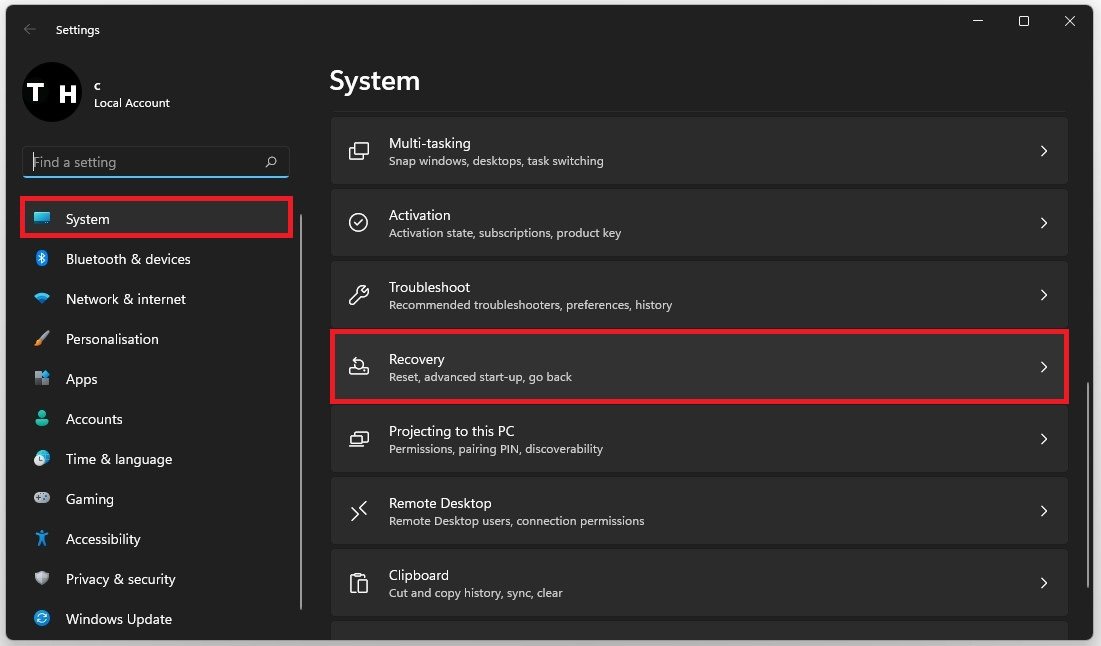Click the Personalisation paintbrush icon
Image resolution: width=1101 pixels, height=646 pixels.
42,339
